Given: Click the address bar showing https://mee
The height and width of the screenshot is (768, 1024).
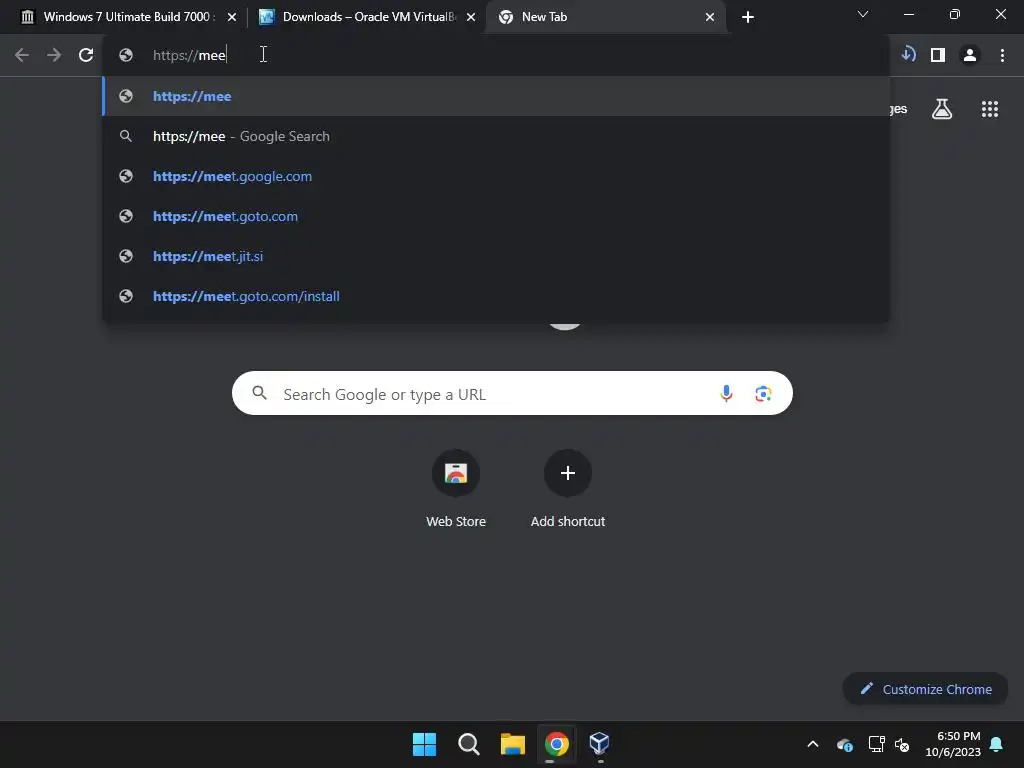Looking at the screenshot, I should [x=496, y=55].
